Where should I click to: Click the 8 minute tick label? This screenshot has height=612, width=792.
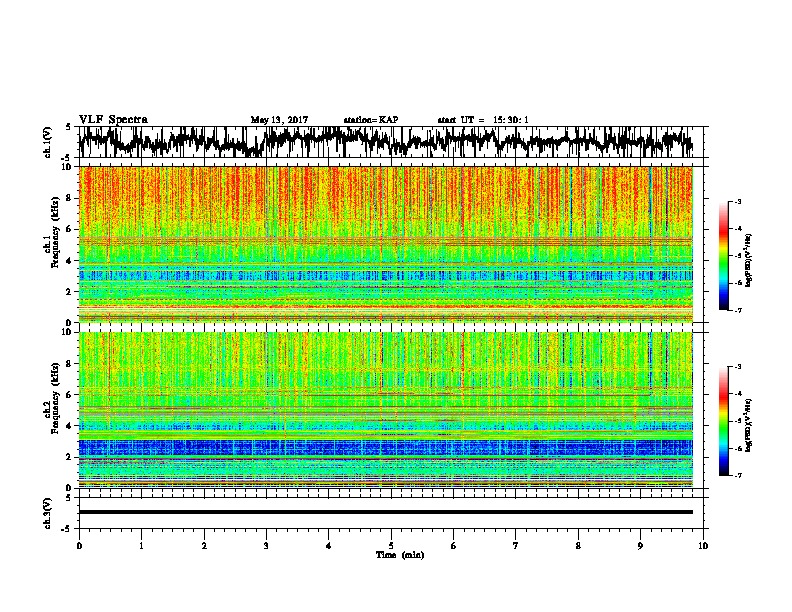[578, 546]
